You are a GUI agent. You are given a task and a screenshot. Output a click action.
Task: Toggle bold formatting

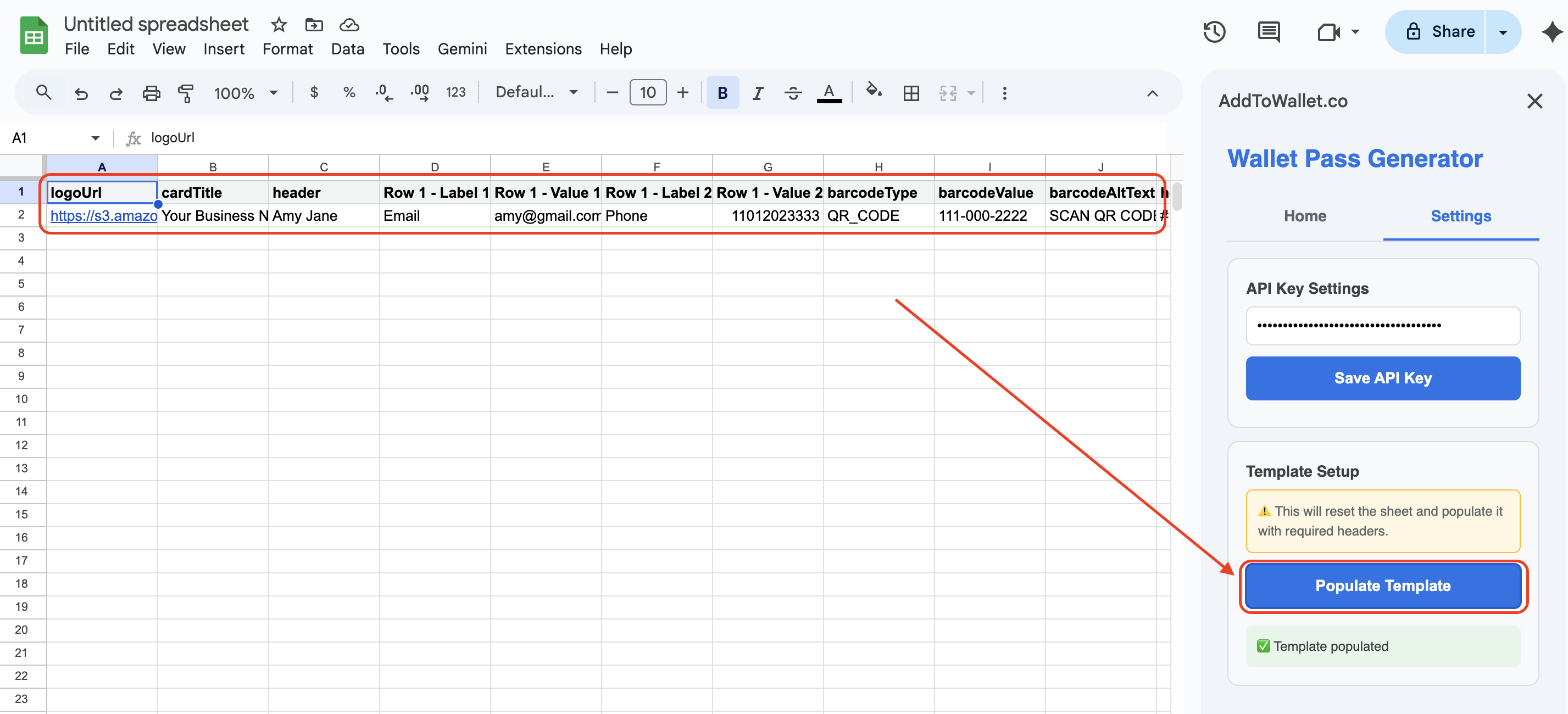click(722, 92)
